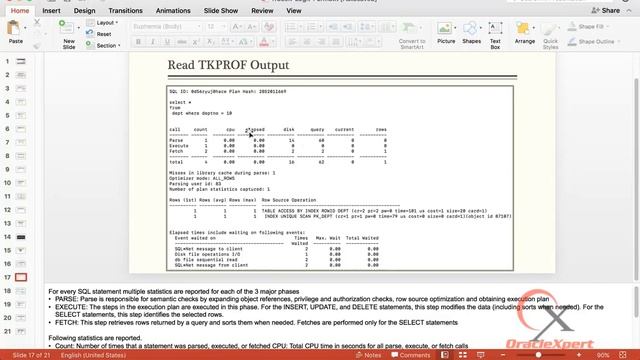Click the zoom out minus icon
Screen dimensions: 640x360
coord(503,355)
